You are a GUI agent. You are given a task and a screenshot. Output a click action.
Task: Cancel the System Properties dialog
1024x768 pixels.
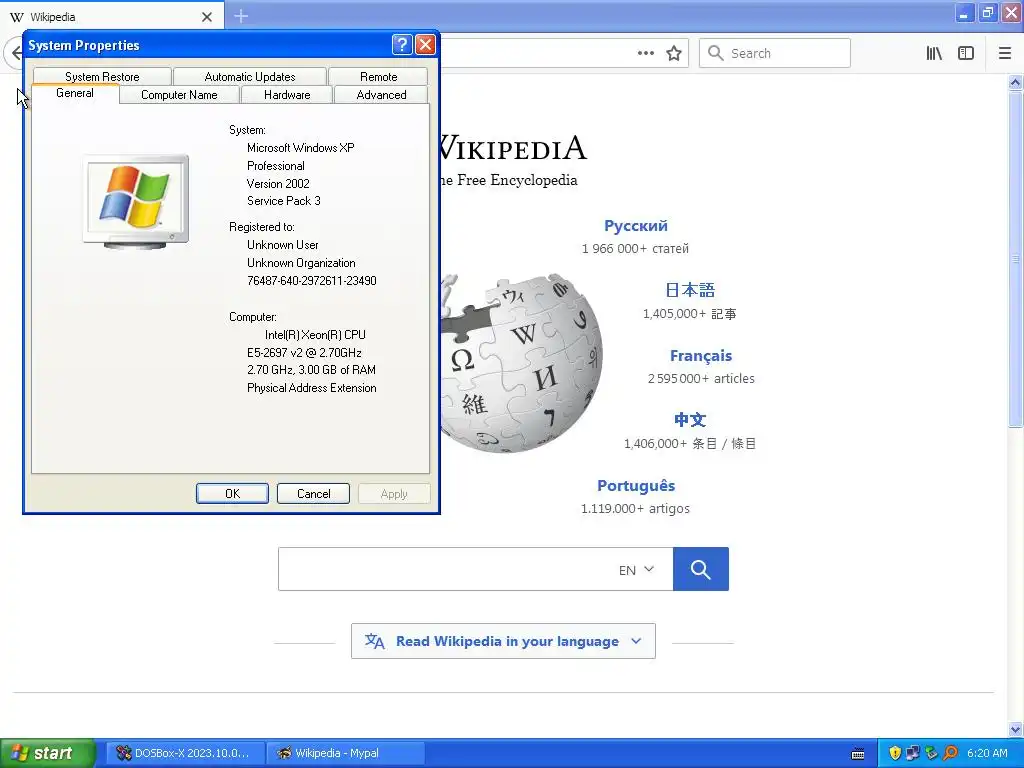[313, 494]
